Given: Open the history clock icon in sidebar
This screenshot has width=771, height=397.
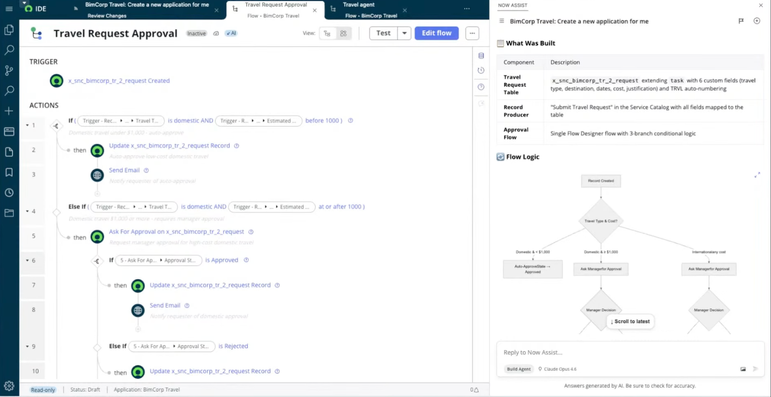Looking at the screenshot, I should point(9,192).
